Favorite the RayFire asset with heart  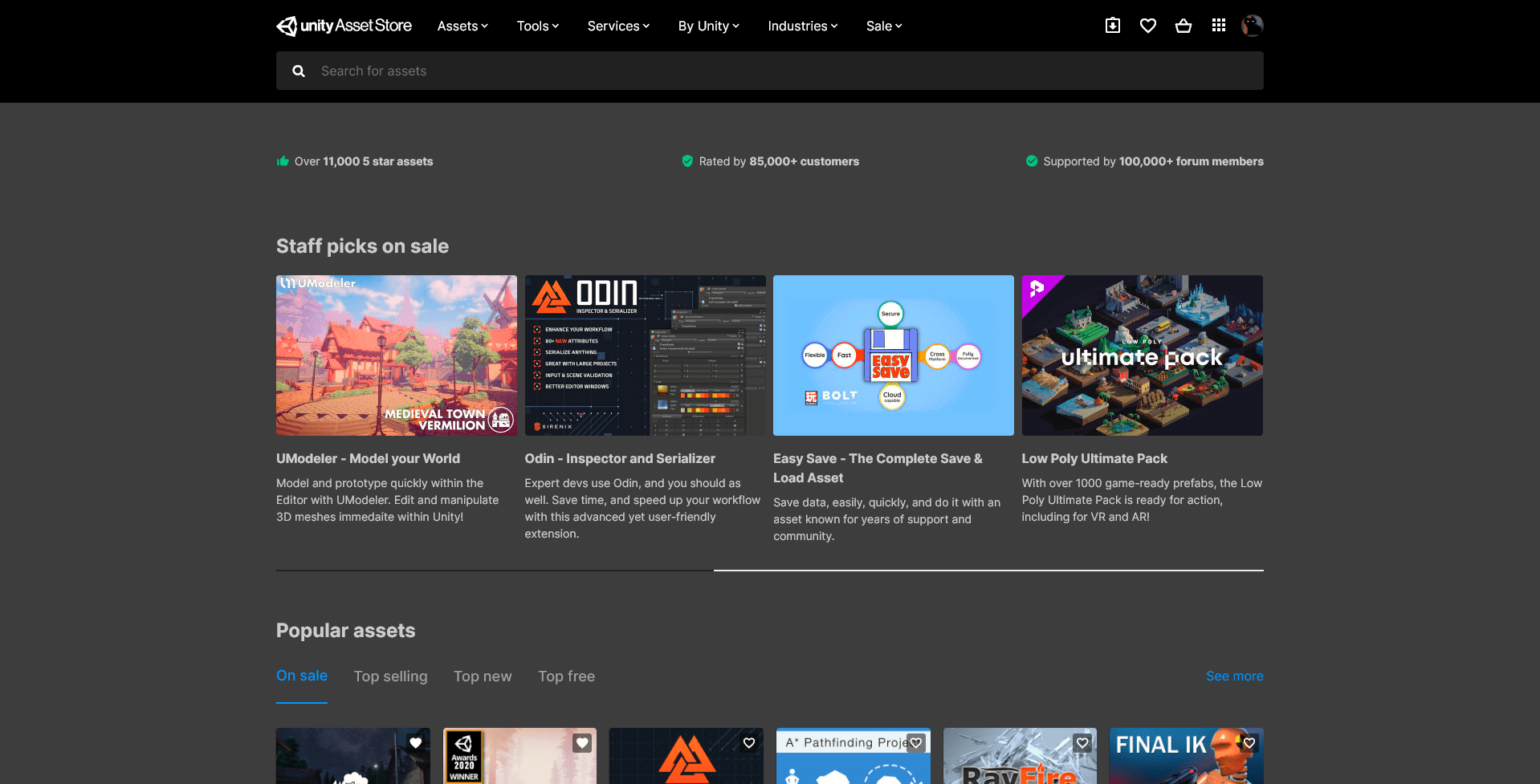point(1082,743)
